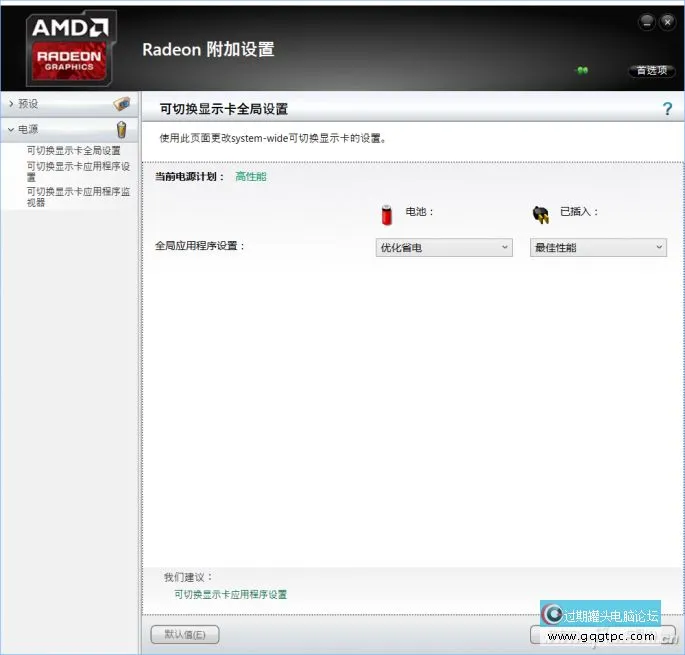Viewport: 685px width, 655px height.
Task: Click the 电池 label
Action: [419, 211]
